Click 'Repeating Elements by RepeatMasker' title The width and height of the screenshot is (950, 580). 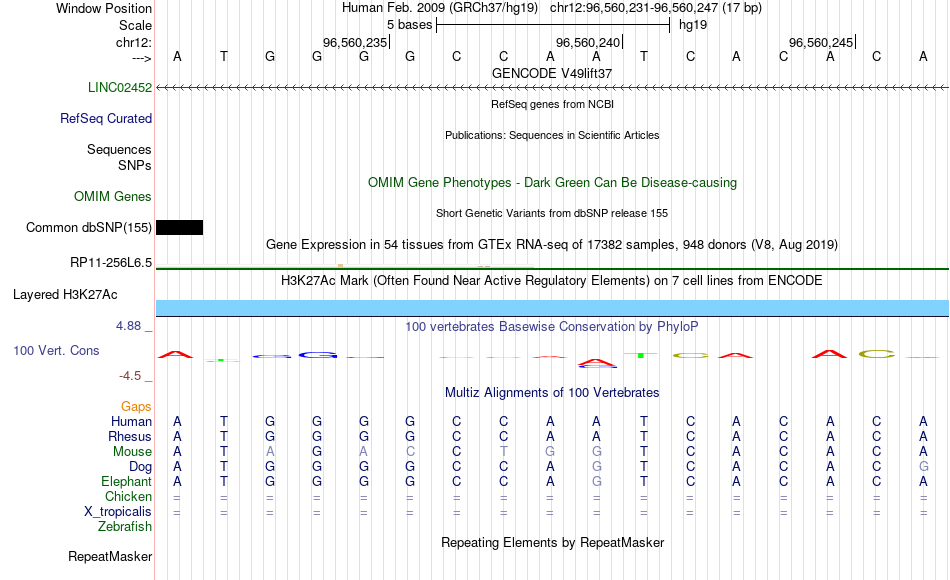point(552,542)
